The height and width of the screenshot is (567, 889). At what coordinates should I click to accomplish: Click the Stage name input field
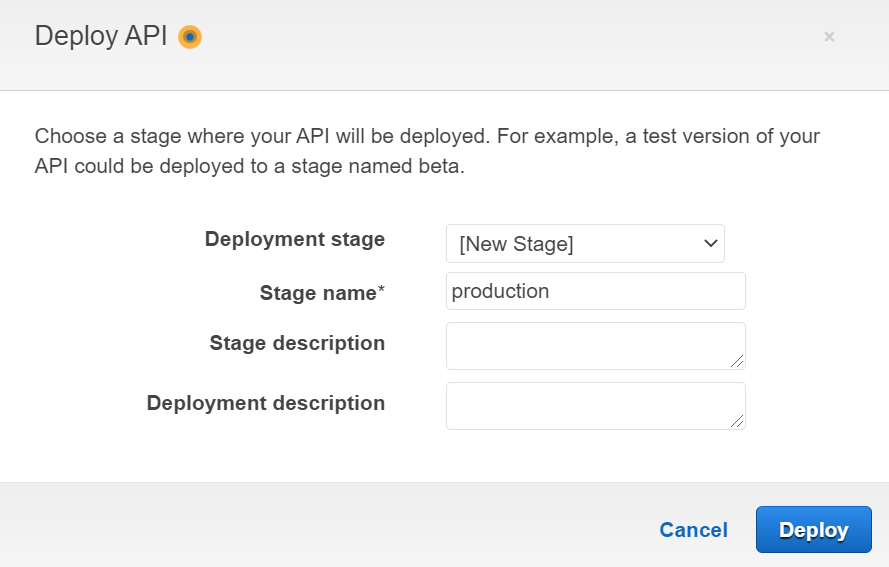point(595,292)
